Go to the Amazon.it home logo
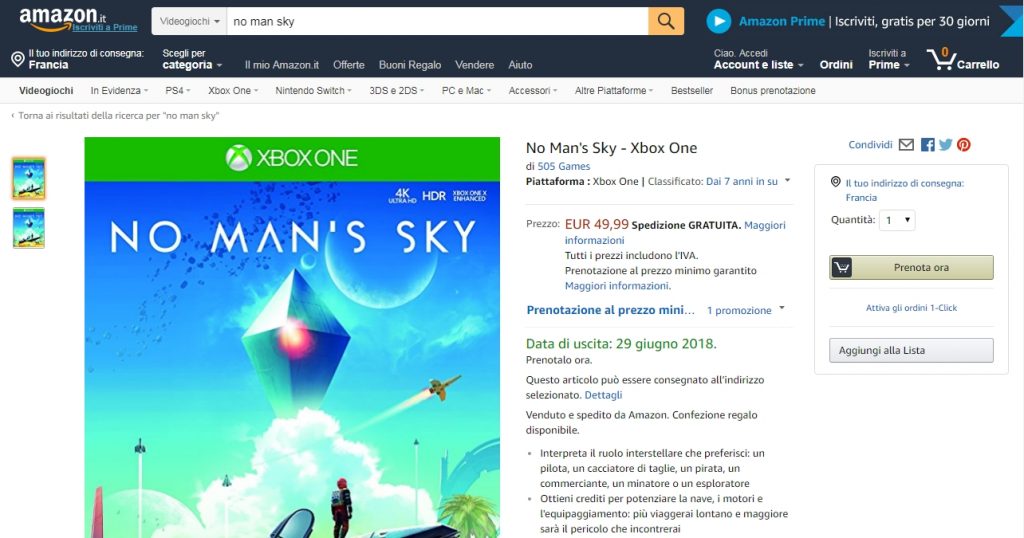 pos(63,20)
